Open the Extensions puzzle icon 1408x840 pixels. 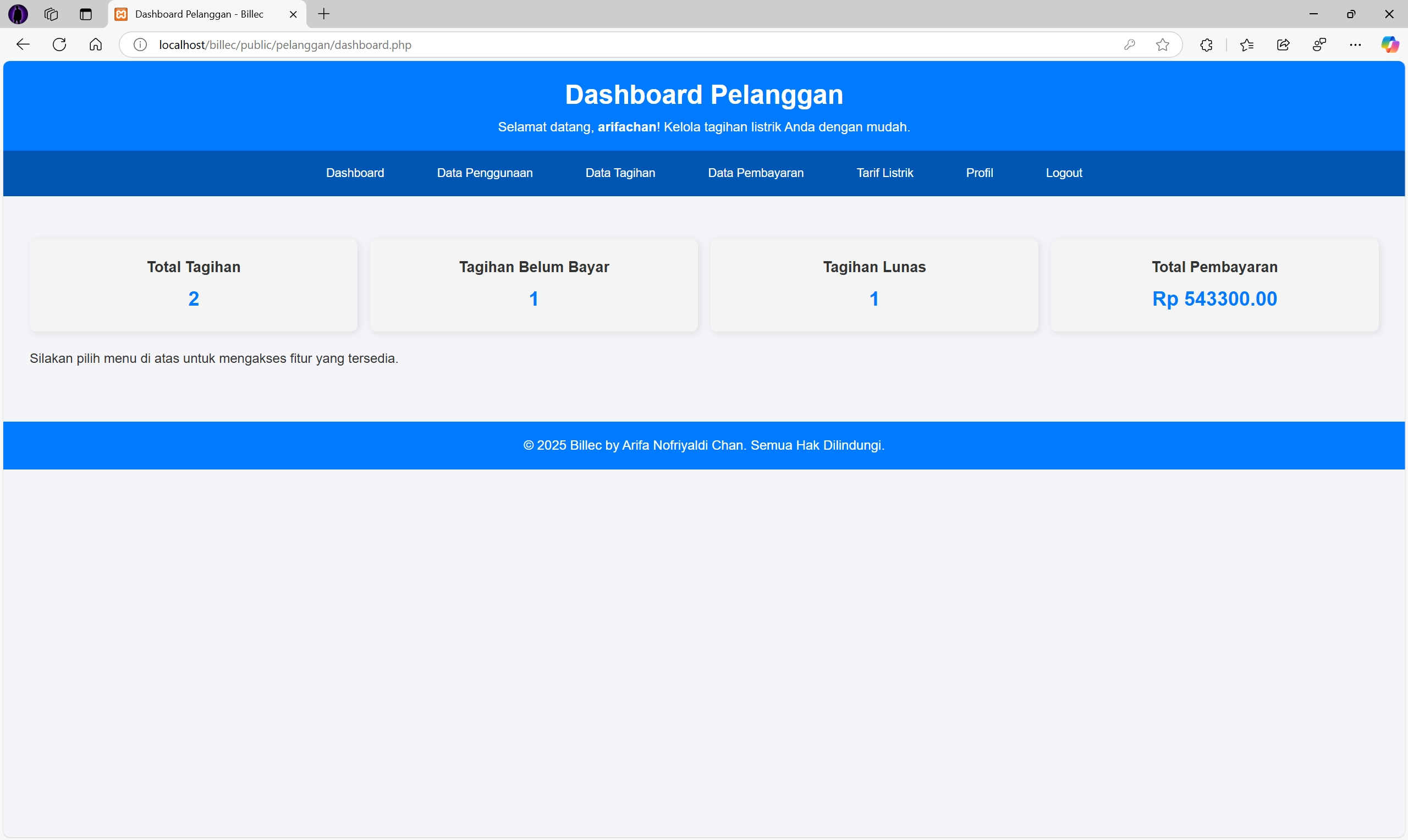[x=1207, y=45]
